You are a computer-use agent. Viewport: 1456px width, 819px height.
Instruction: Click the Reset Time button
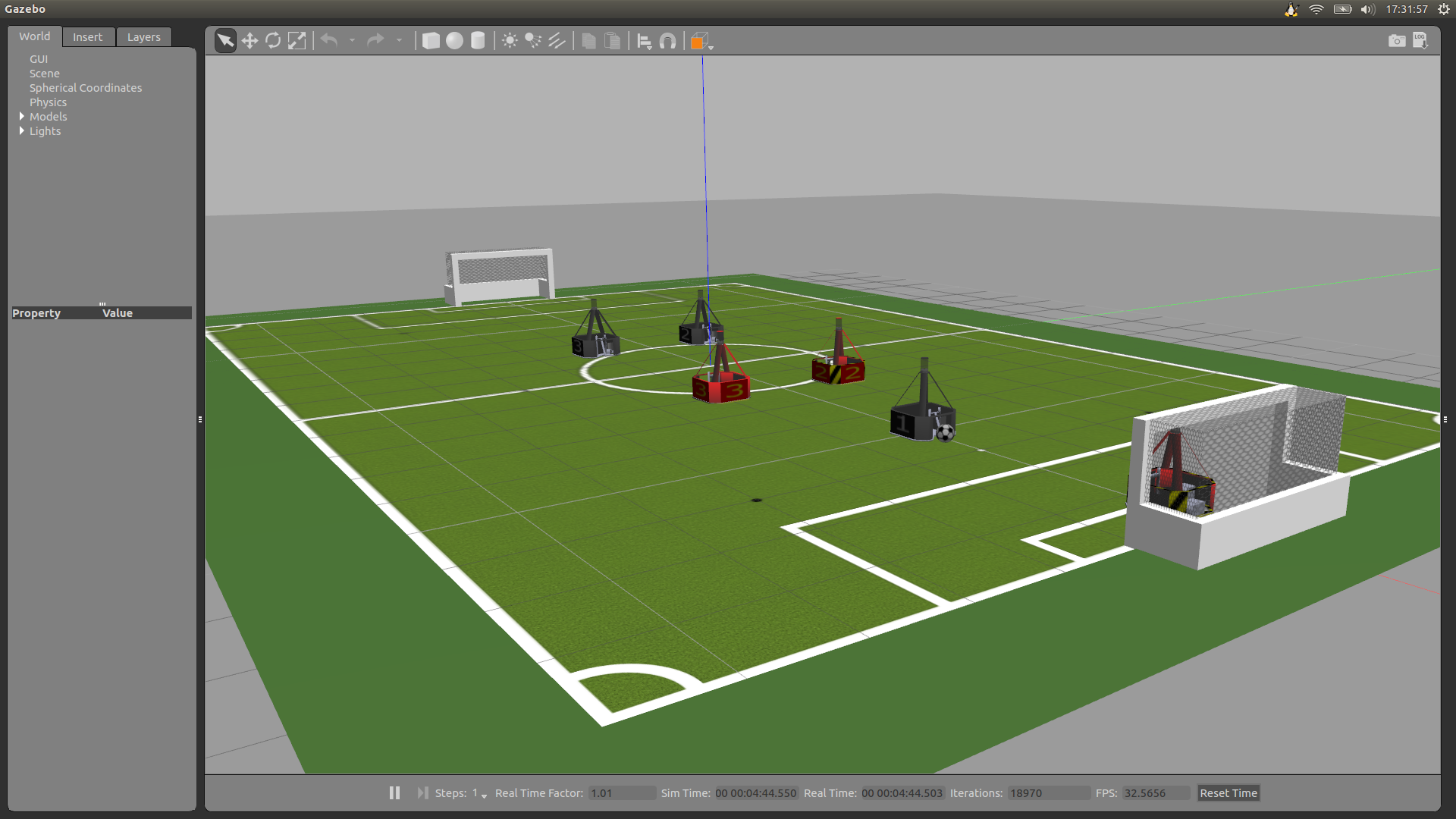coord(1228,792)
